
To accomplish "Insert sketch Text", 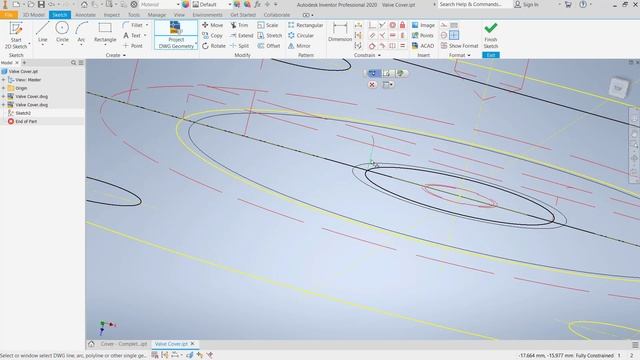I will pos(132,36).
